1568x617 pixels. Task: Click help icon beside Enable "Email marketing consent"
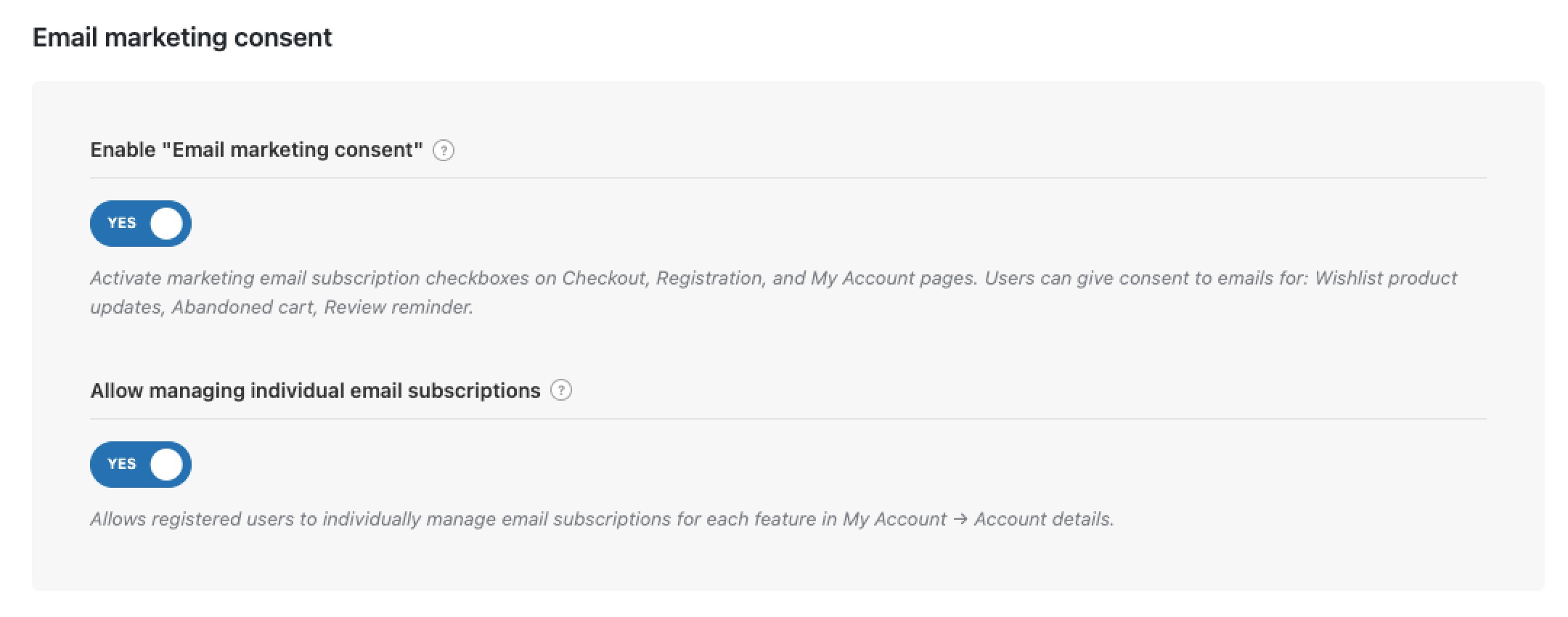(x=444, y=150)
